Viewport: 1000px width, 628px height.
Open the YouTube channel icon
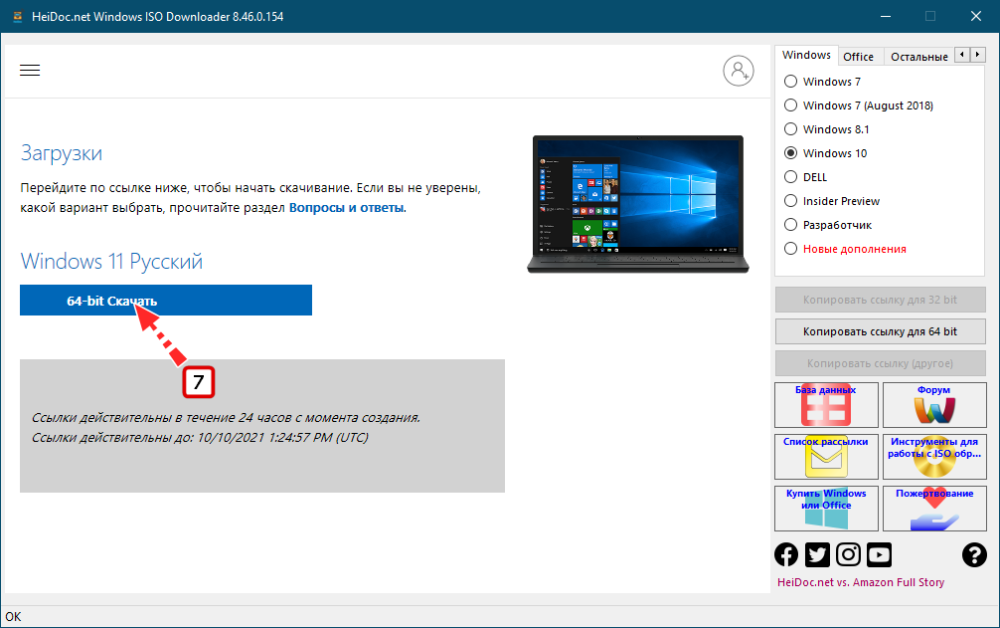(x=879, y=555)
